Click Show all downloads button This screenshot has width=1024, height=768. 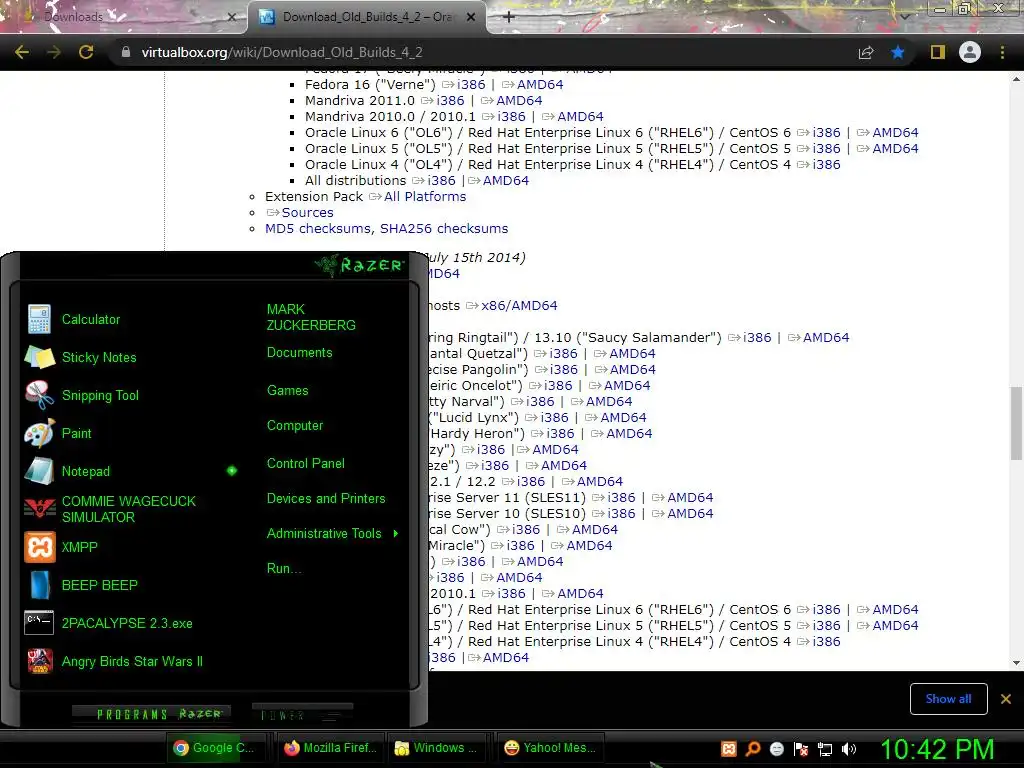[x=948, y=699]
